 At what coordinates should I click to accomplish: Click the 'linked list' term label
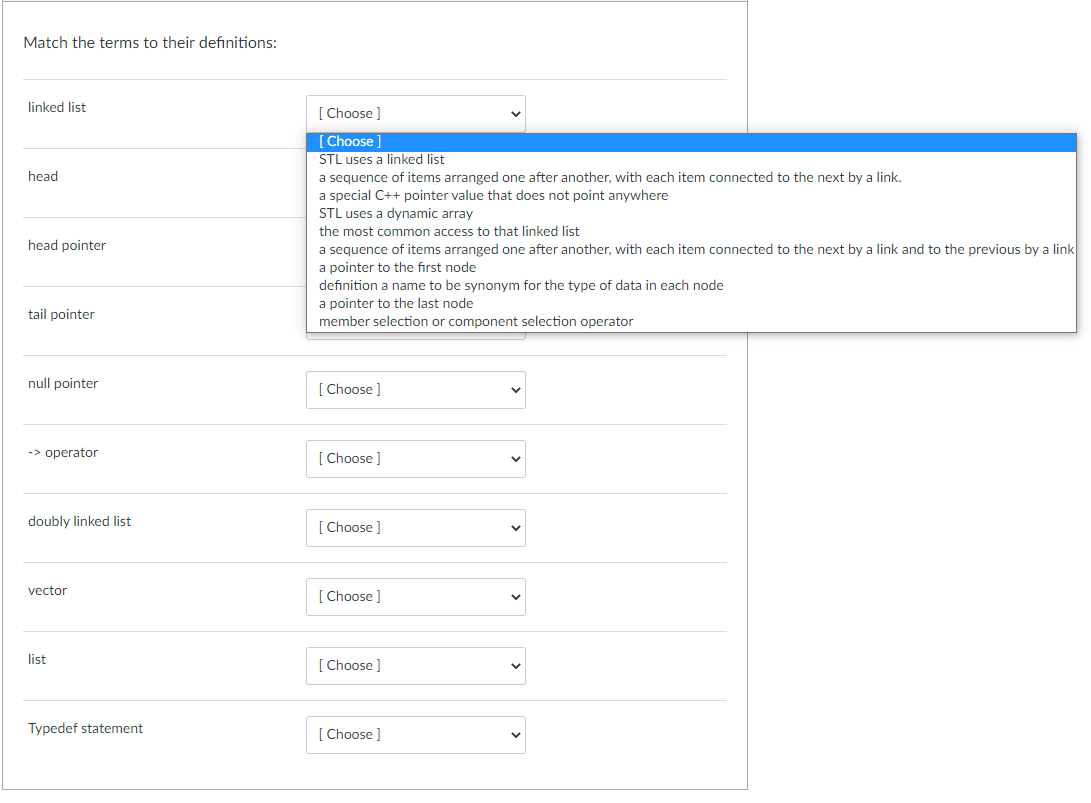(57, 107)
